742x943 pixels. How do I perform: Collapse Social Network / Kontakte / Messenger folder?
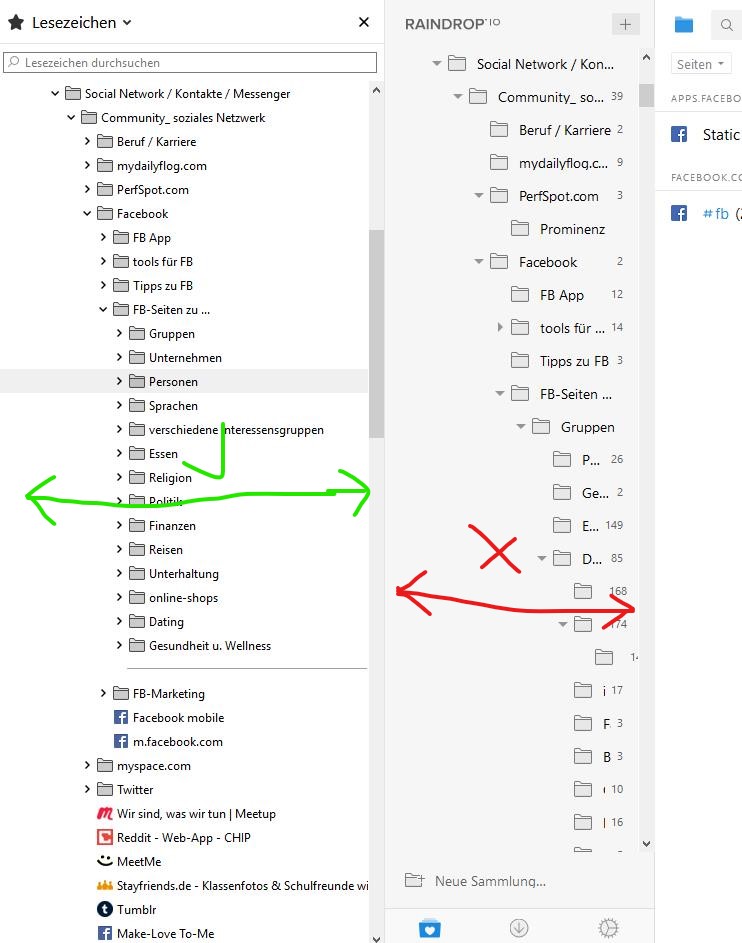(x=55, y=93)
